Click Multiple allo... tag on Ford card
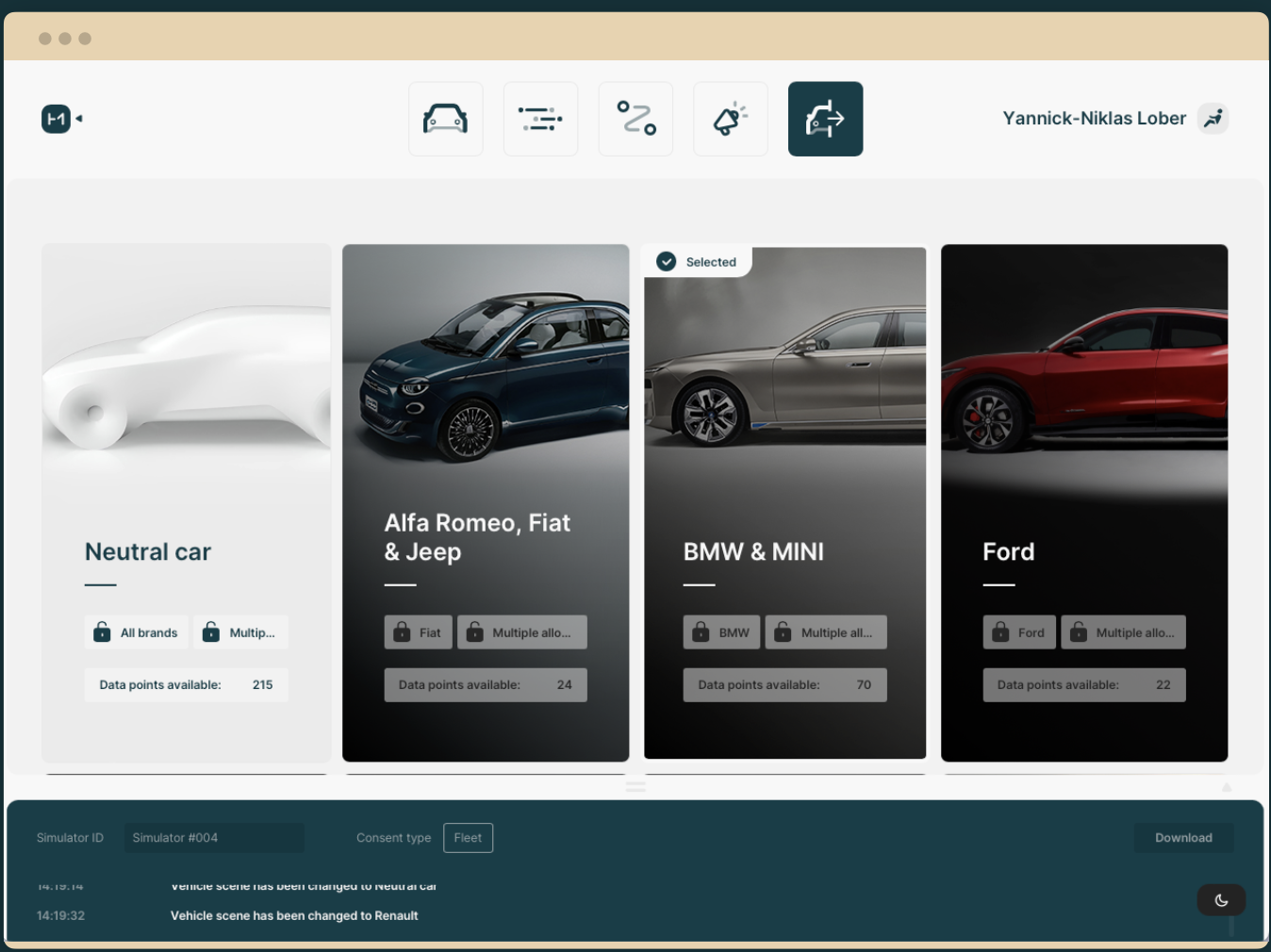 (1124, 632)
